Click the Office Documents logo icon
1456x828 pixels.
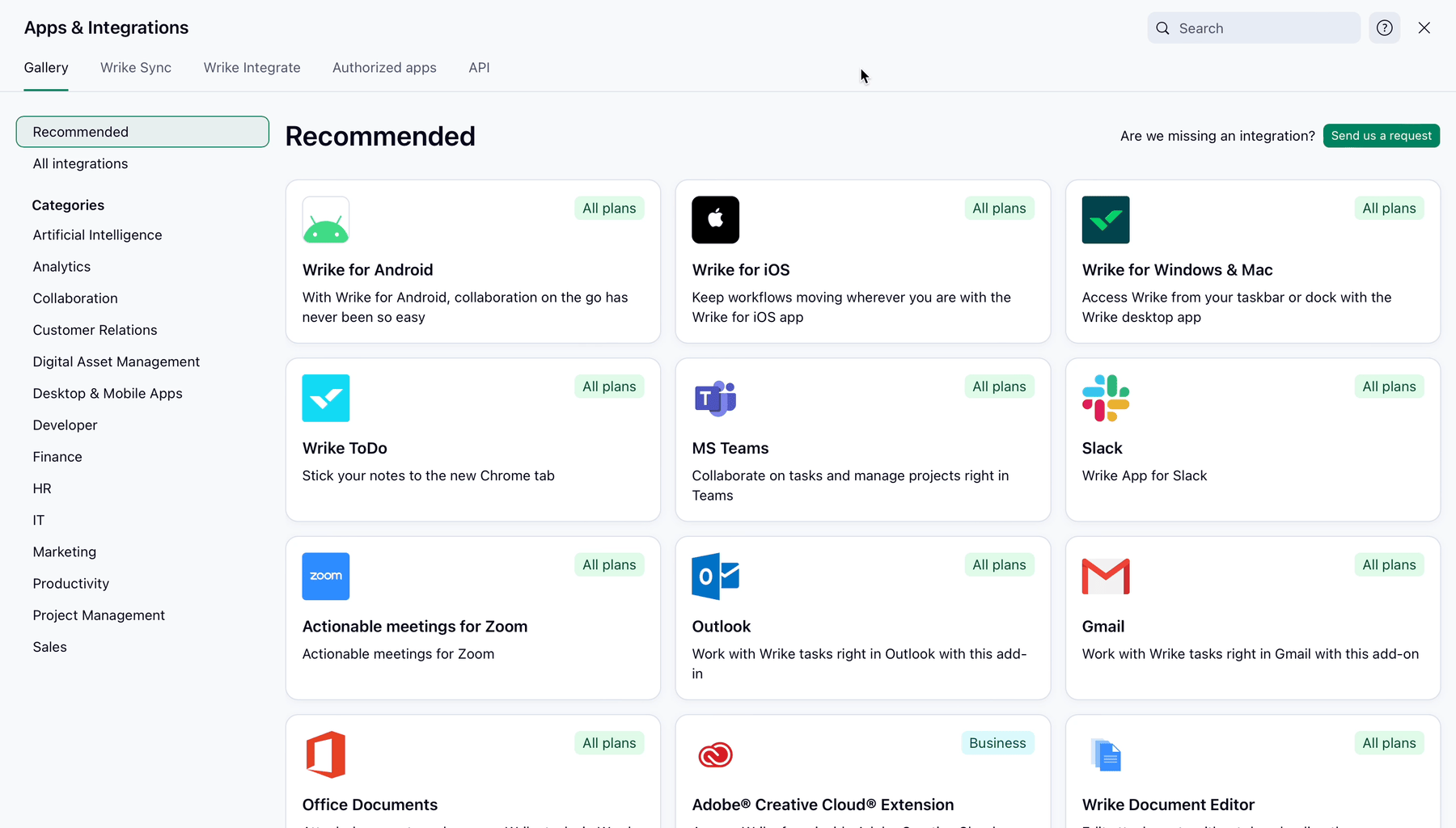(x=326, y=754)
